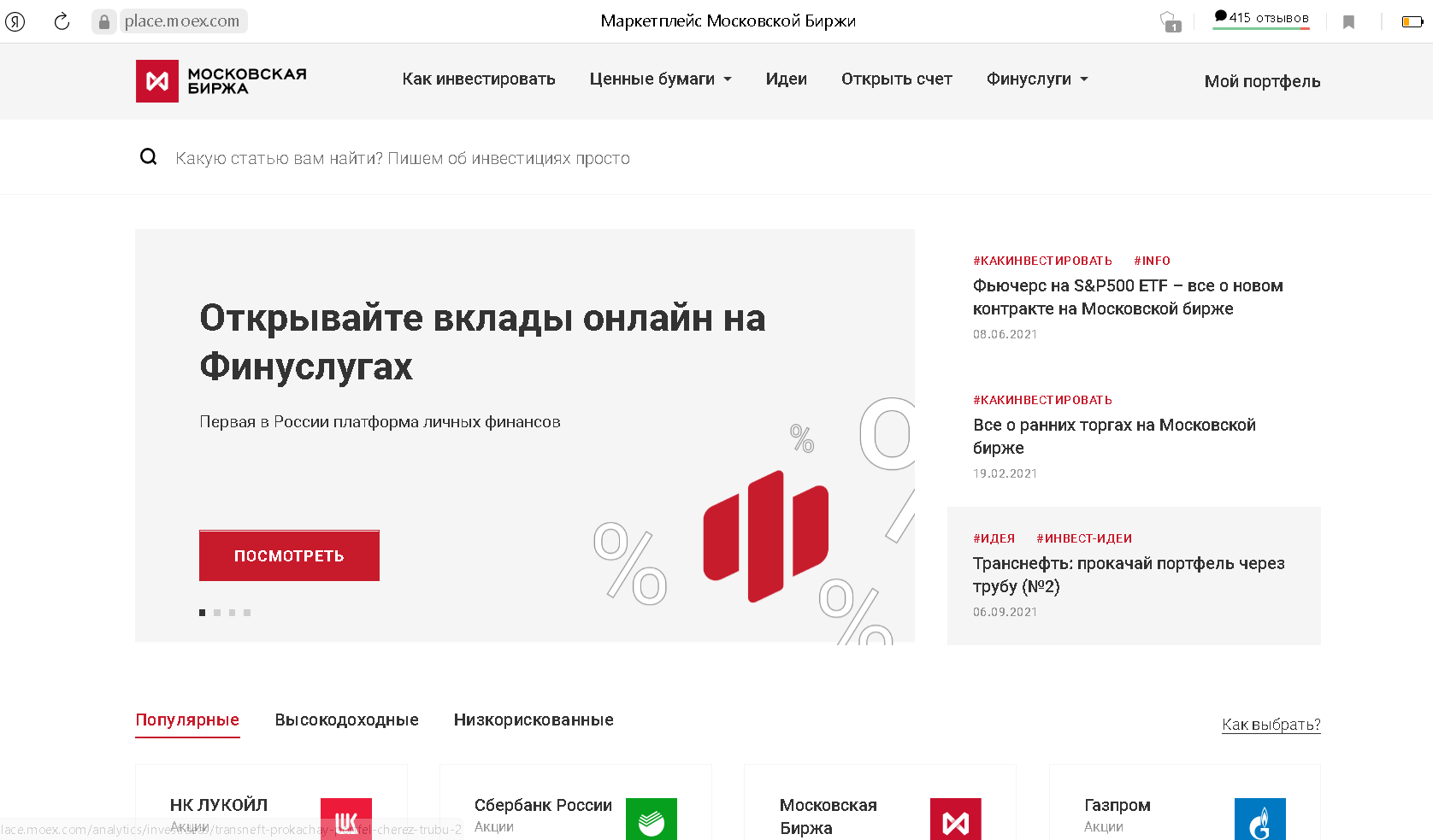Click the Московская Биржа logo
Screen dimensions: 1433x840
click(221, 81)
